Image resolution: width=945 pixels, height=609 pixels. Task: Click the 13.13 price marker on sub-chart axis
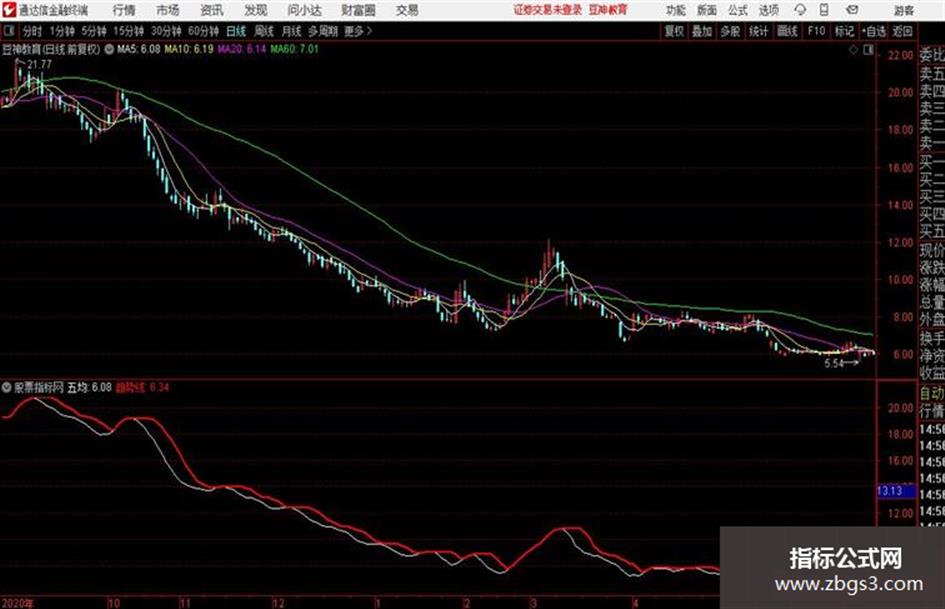tap(896, 491)
